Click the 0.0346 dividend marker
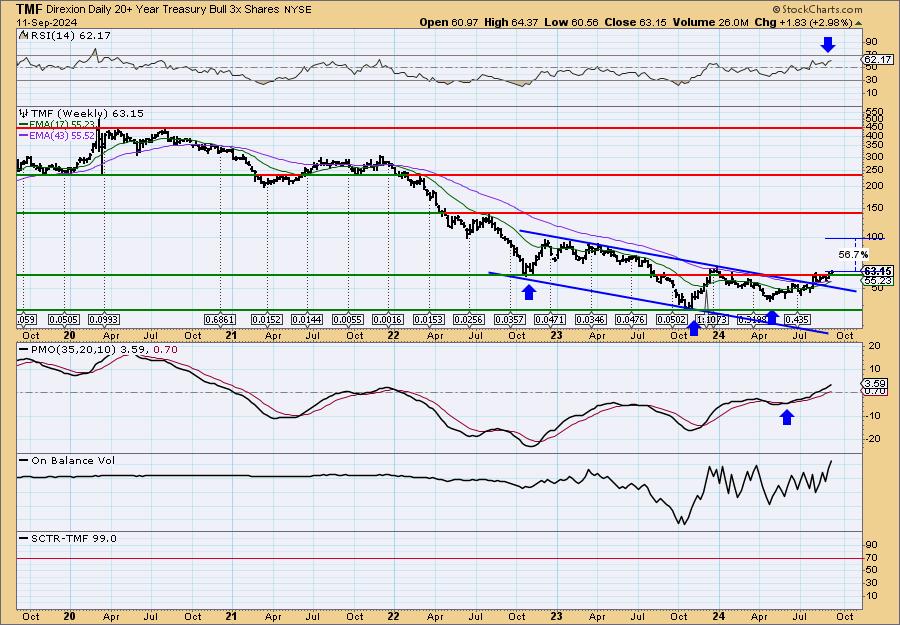Viewport: 900px width, 625px height. click(x=591, y=319)
